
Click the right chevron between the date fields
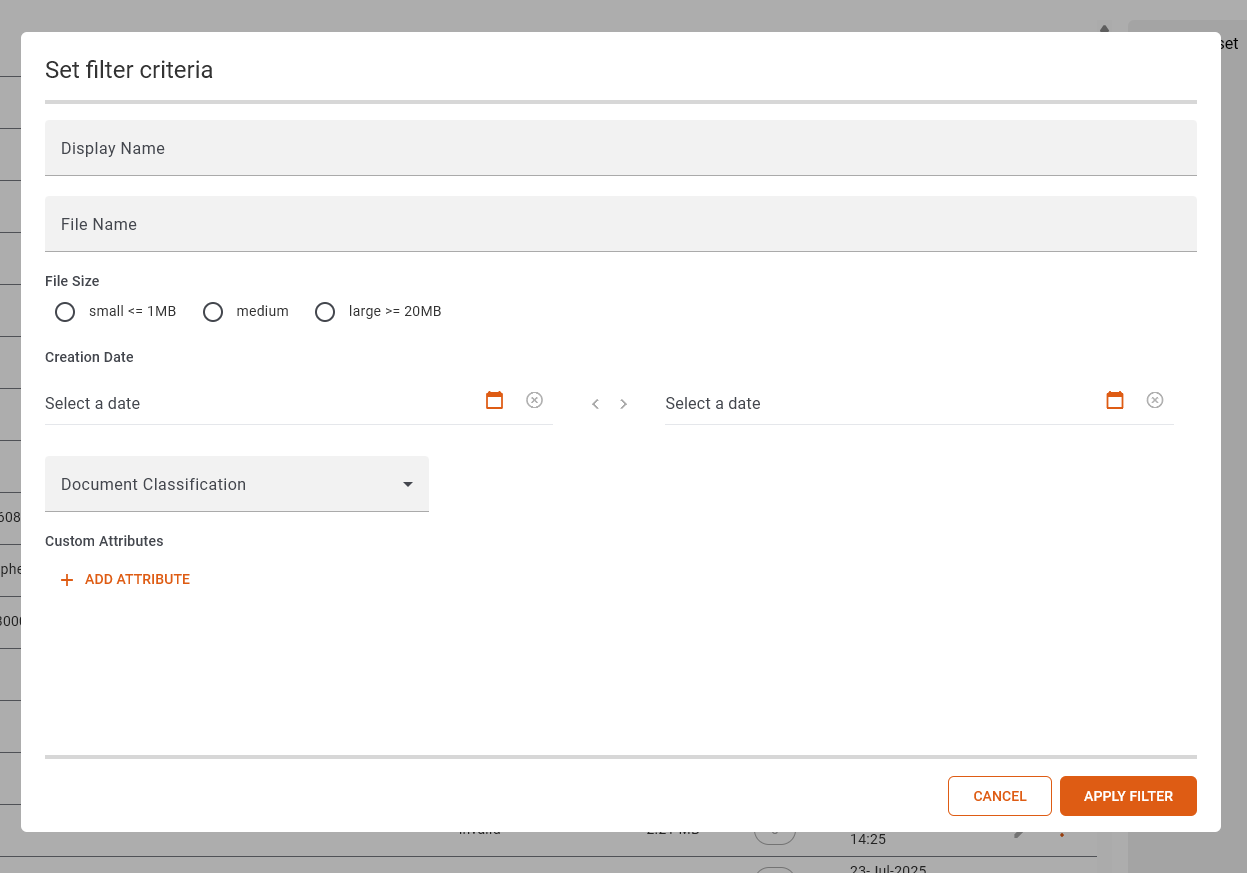pyautogui.click(x=624, y=404)
